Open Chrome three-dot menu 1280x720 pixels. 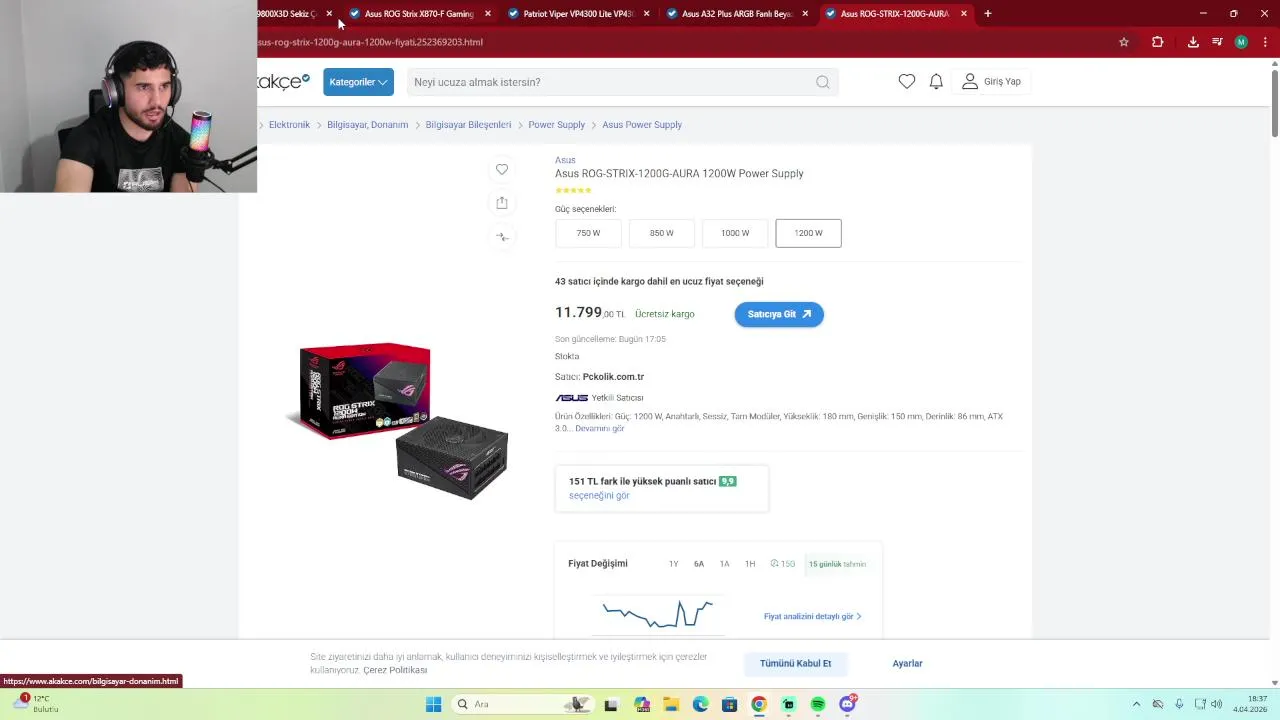(x=1265, y=42)
